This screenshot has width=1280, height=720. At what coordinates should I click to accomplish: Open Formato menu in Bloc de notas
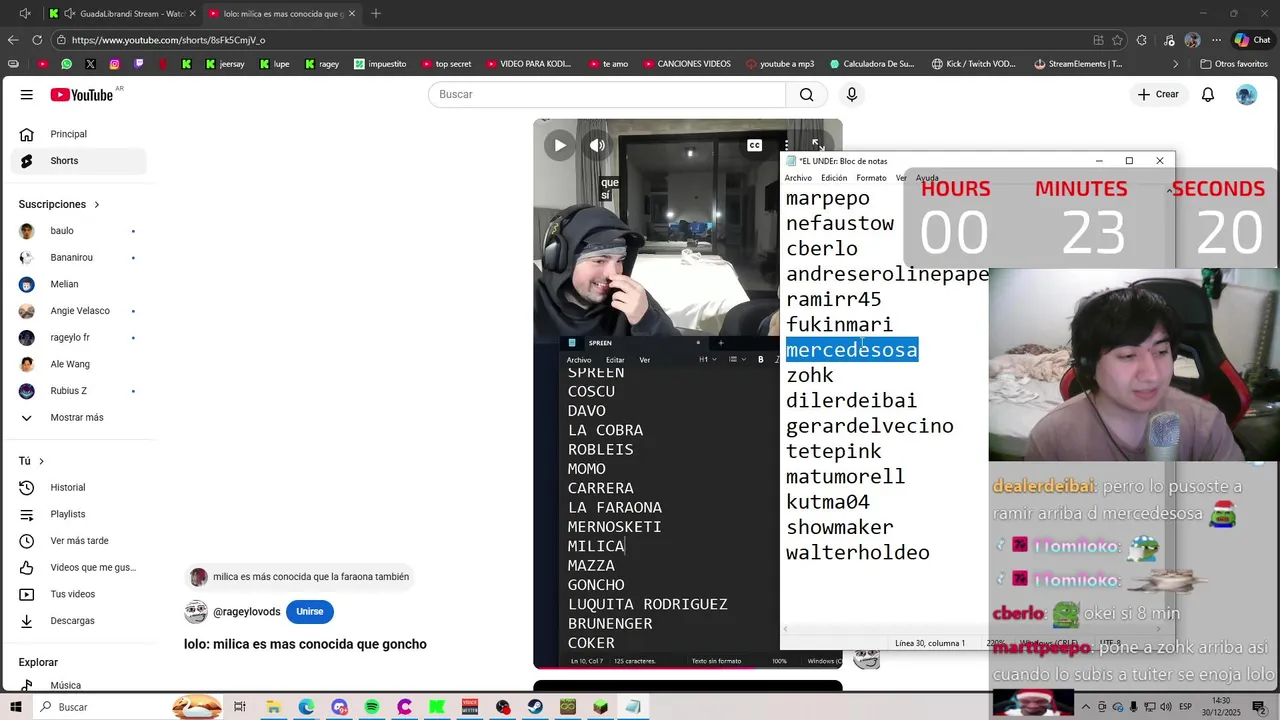click(871, 178)
